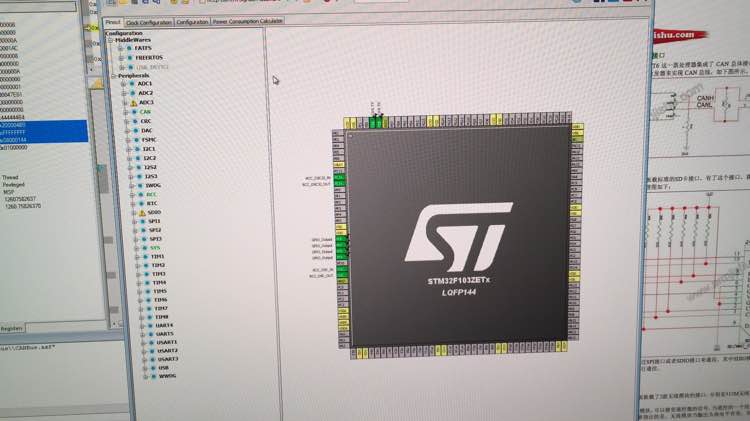
Task: Click the yellow warning icon beside SDIO
Action: pos(142,213)
